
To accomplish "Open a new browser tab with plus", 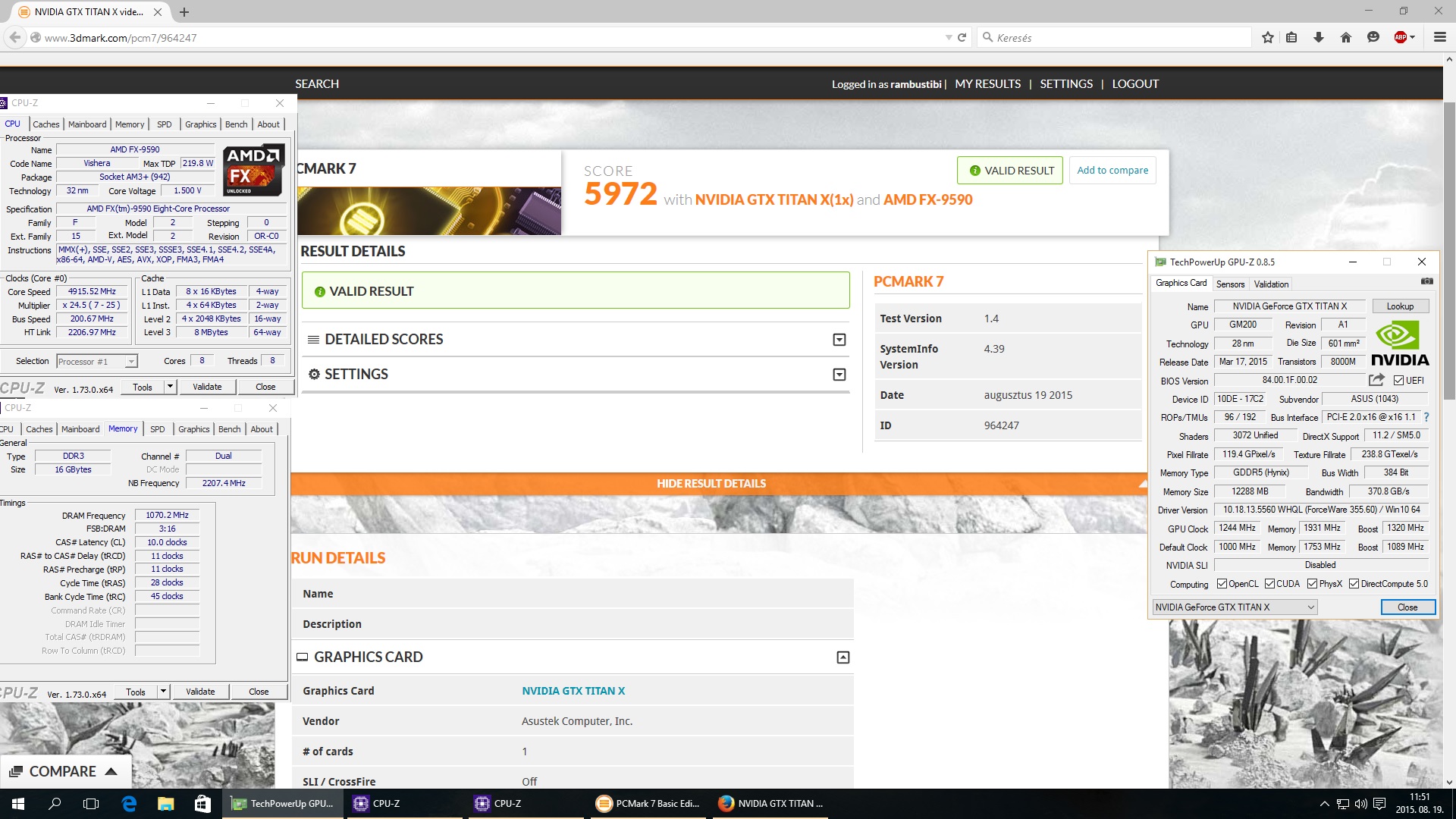I will click(x=184, y=12).
